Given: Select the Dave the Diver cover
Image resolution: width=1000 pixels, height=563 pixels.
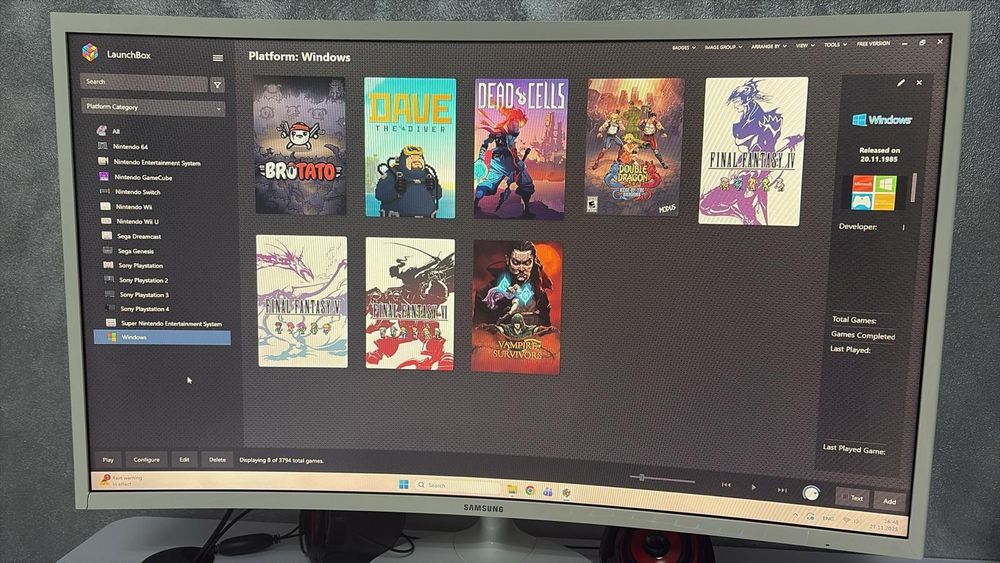Looking at the screenshot, I should click(x=410, y=148).
